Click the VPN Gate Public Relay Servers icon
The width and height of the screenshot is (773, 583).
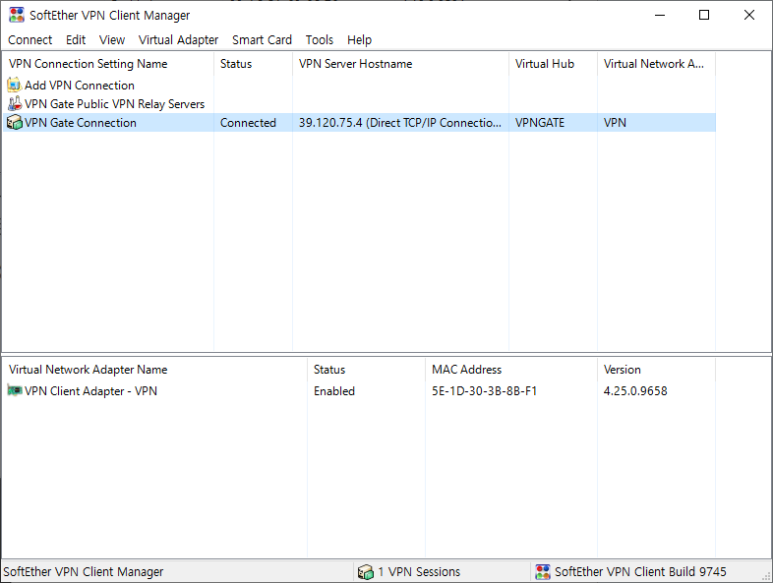click(14, 103)
